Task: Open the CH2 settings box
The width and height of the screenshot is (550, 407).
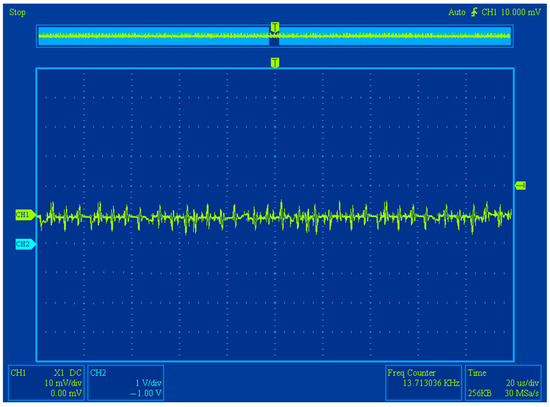Action: point(126,383)
